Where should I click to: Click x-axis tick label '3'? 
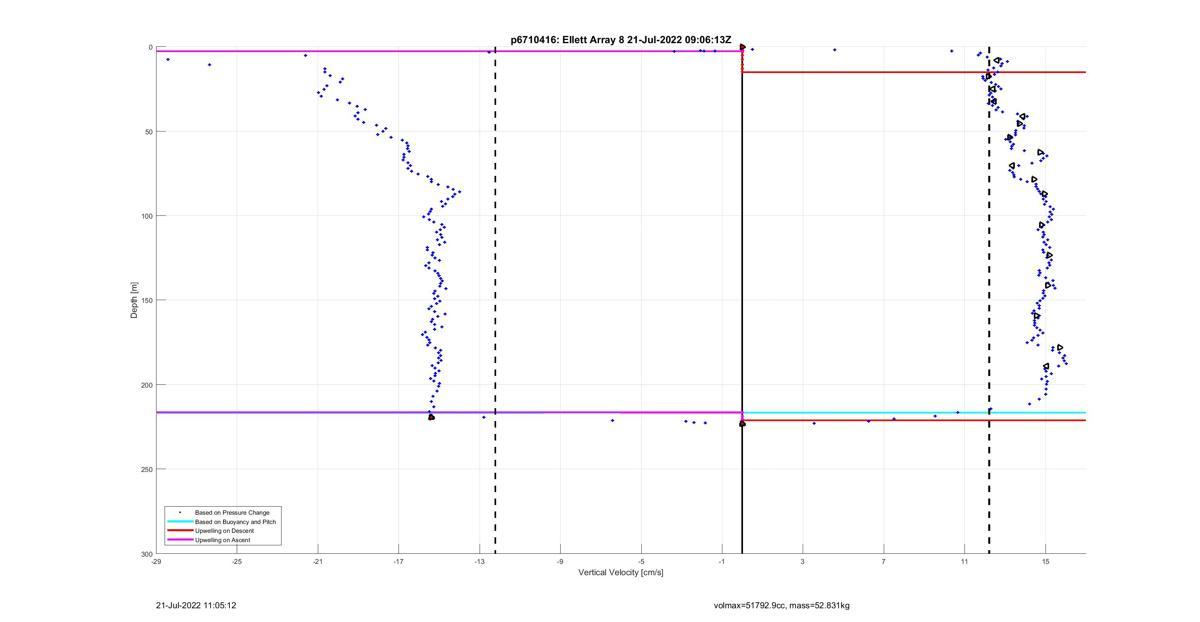click(803, 562)
